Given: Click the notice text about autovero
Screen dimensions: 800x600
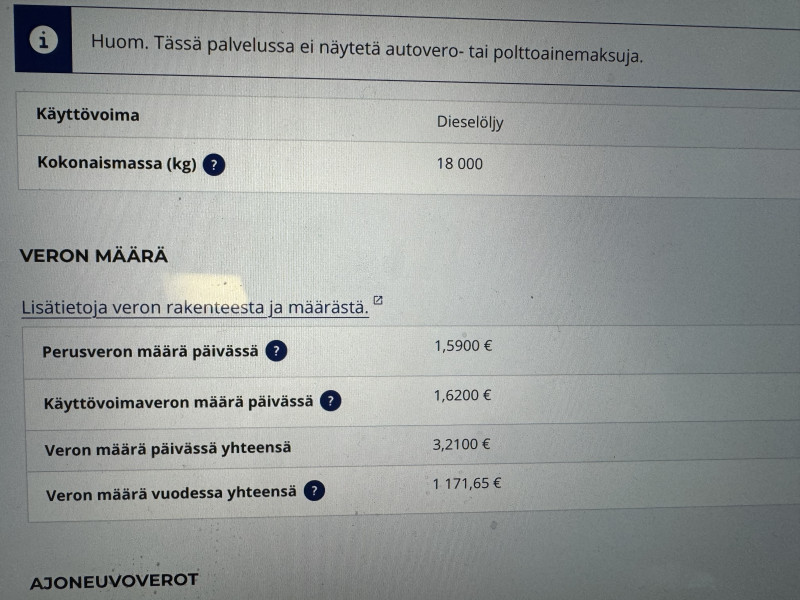Looking at the screenshot, I should click(x=367, y=49).
